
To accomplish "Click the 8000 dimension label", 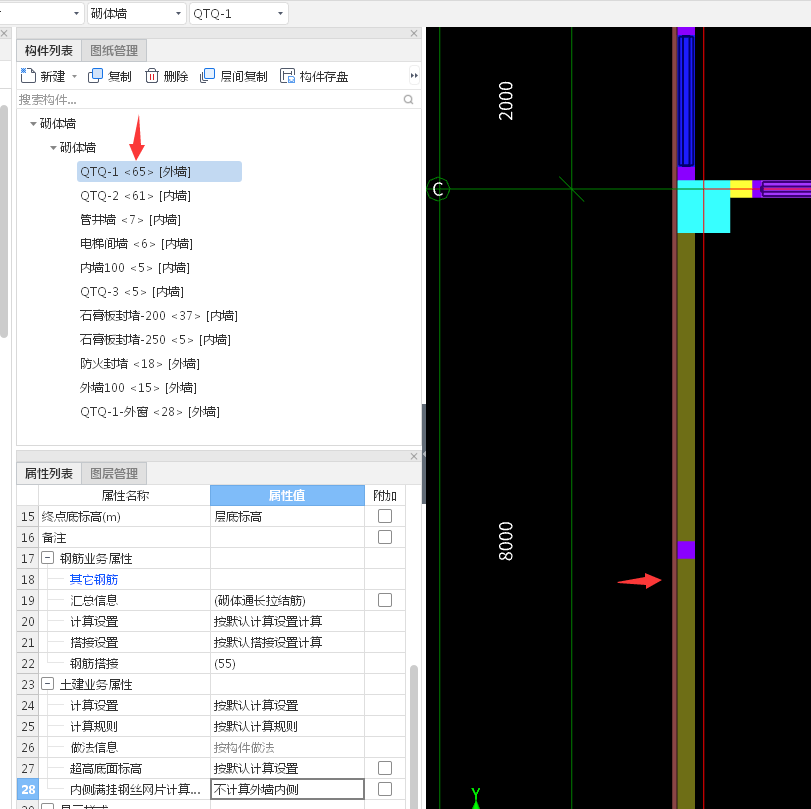I will [506, 541].
